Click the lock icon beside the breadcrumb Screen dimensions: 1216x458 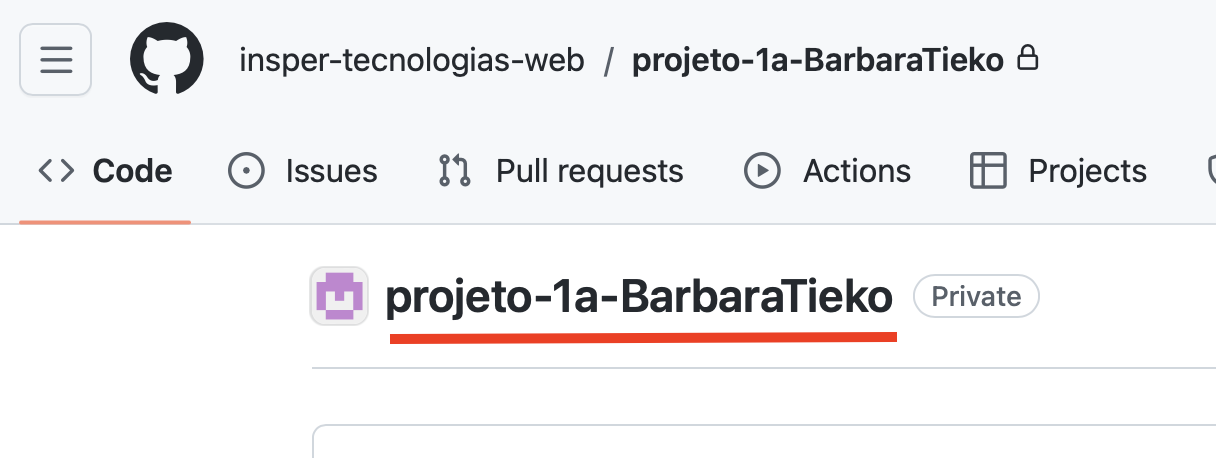[x=1027, y=60]
